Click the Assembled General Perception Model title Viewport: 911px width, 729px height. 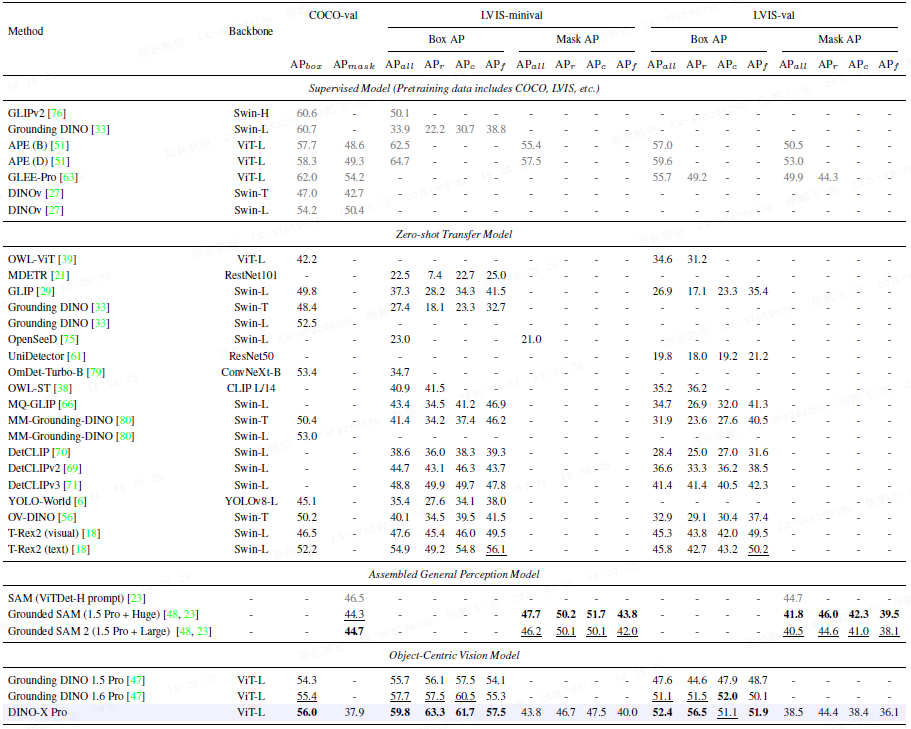pyautogui.click(x=454, y=574)
